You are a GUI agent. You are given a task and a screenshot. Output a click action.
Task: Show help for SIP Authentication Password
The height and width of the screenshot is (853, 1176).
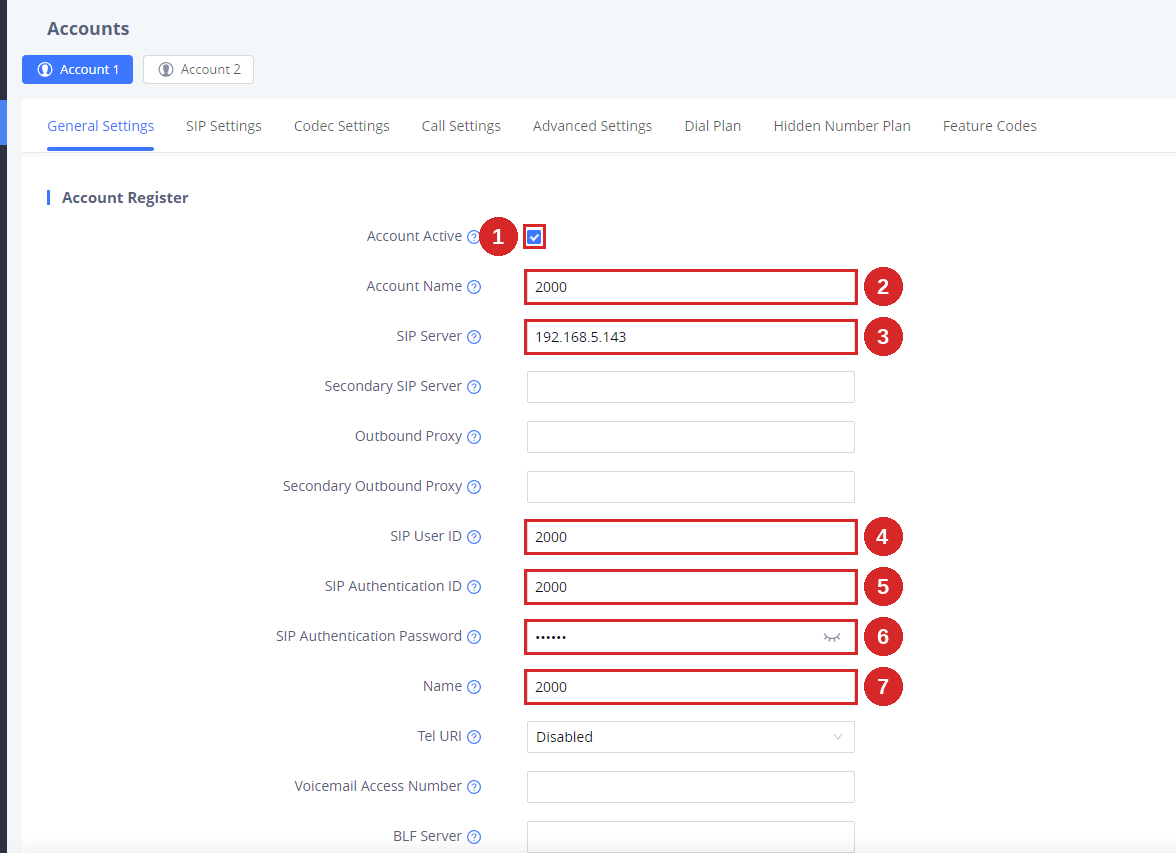pyautogui.click(x=474, y=637)
